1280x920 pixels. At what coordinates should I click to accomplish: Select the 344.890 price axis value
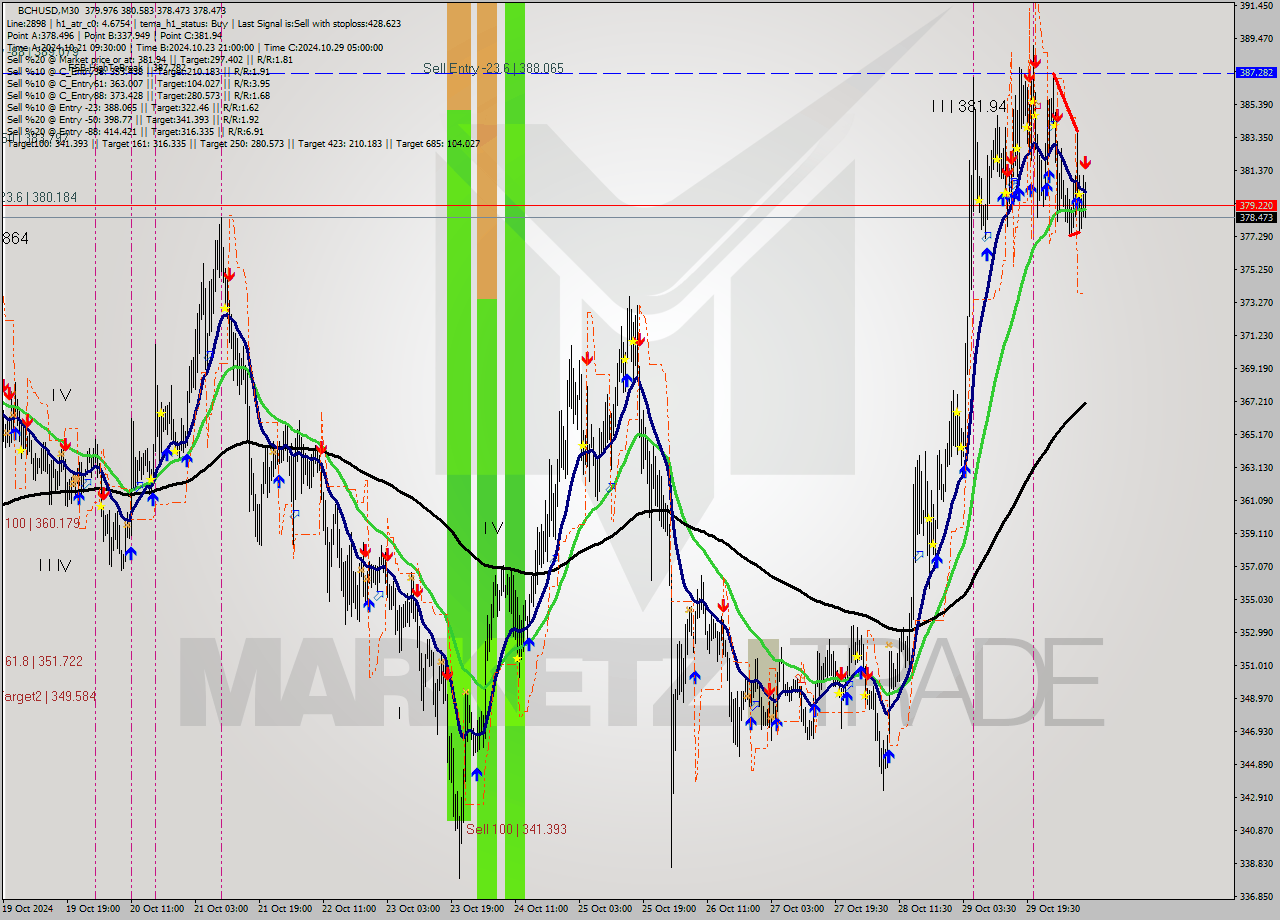pyautogui.click(x=1256, y=765)
